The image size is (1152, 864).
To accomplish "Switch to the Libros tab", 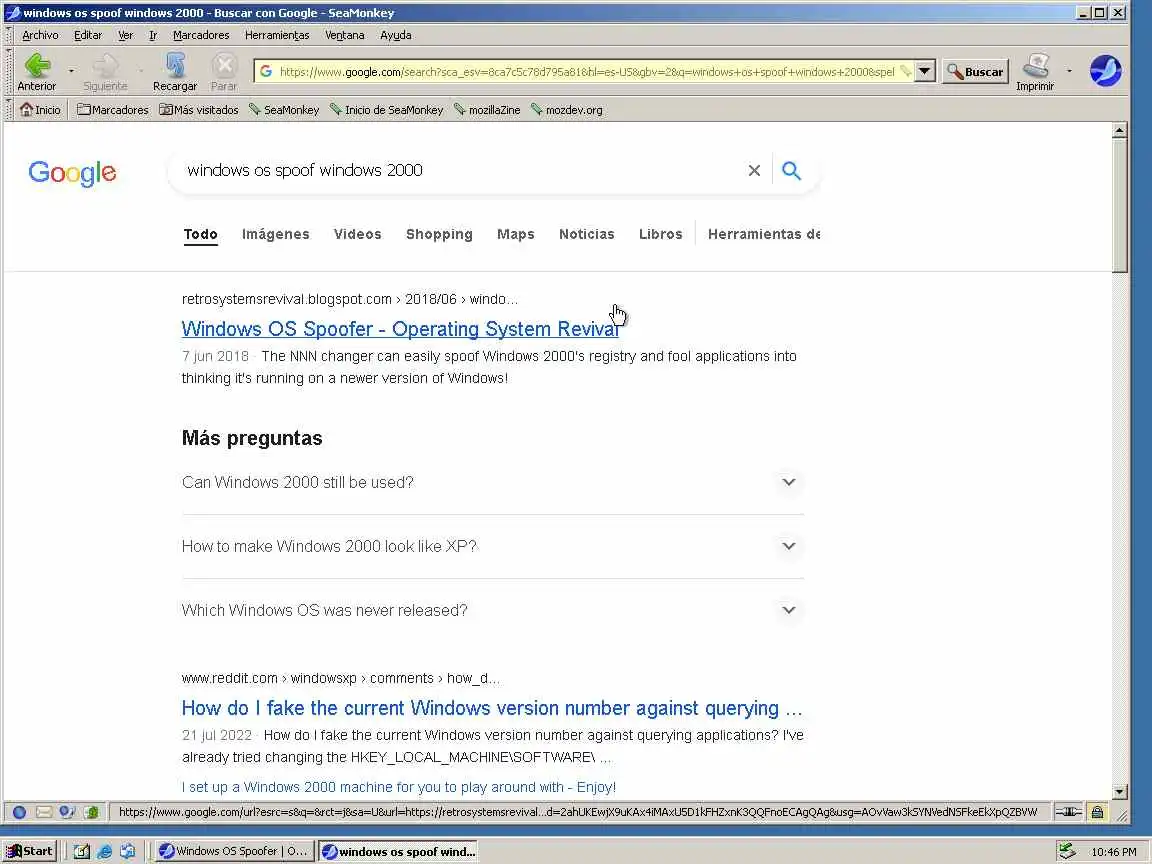I will pyautogui.click(x=660, y=234).
